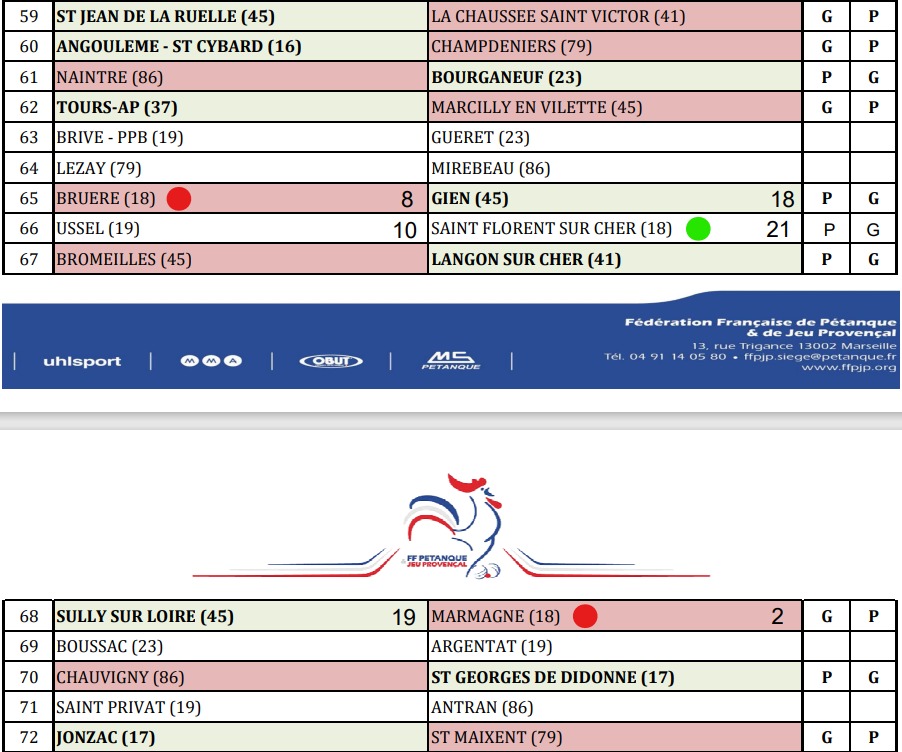Click the FF Petanque rooster logo
This screenshot has height=752, width=902.
452,526
